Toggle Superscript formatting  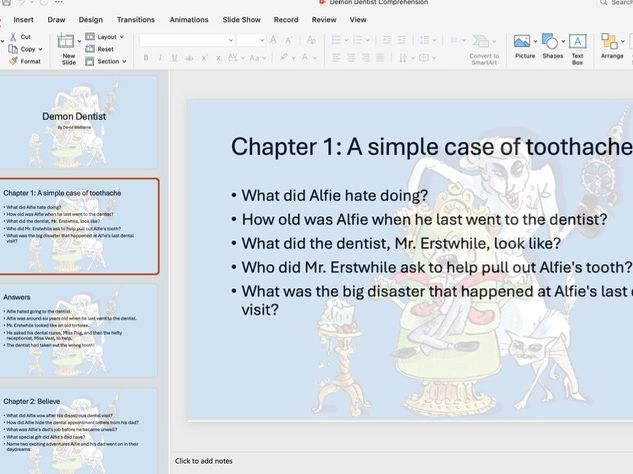(x=205, y=58)
